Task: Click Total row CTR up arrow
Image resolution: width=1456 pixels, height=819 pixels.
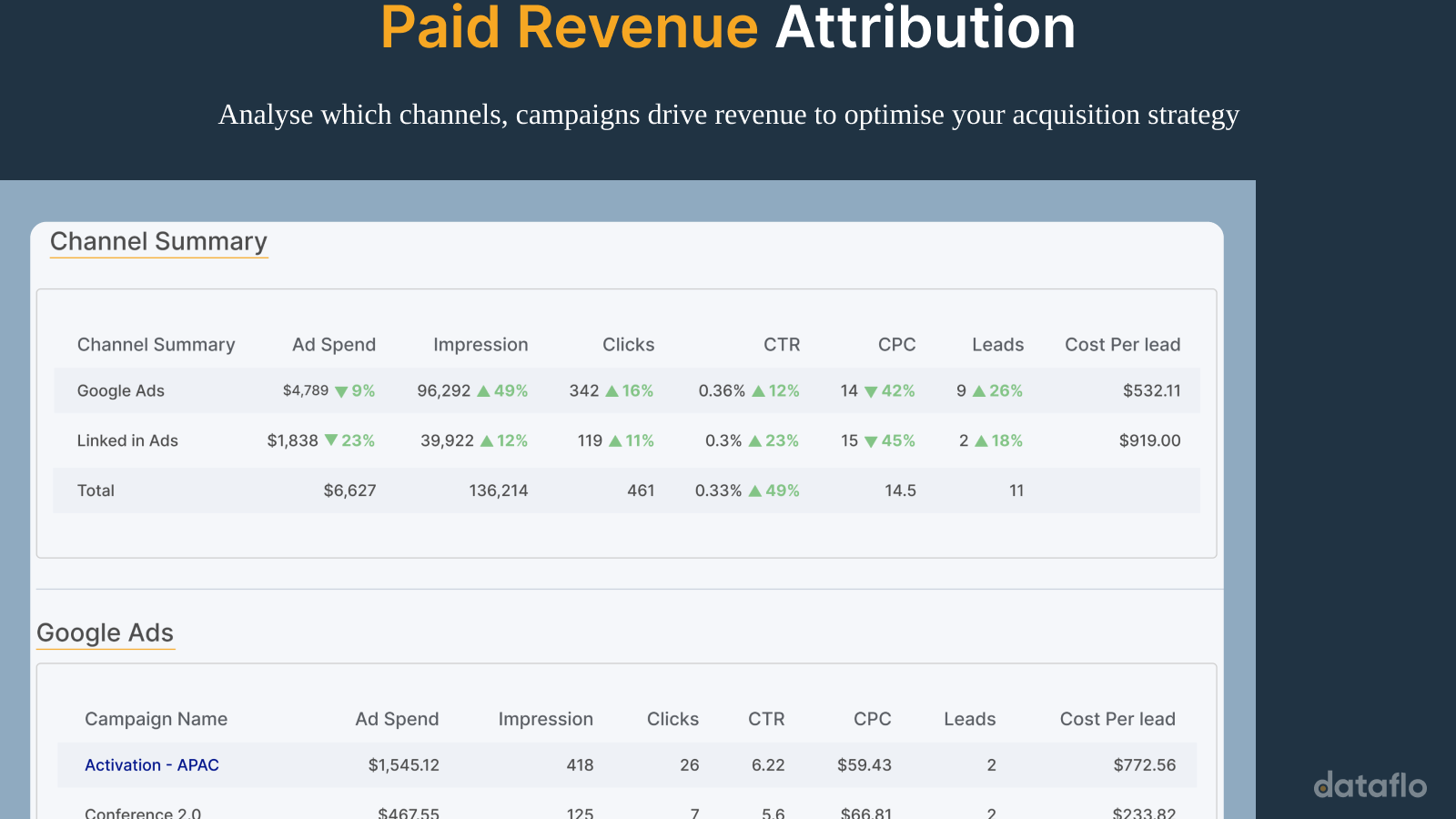Action: coord(755,491)
